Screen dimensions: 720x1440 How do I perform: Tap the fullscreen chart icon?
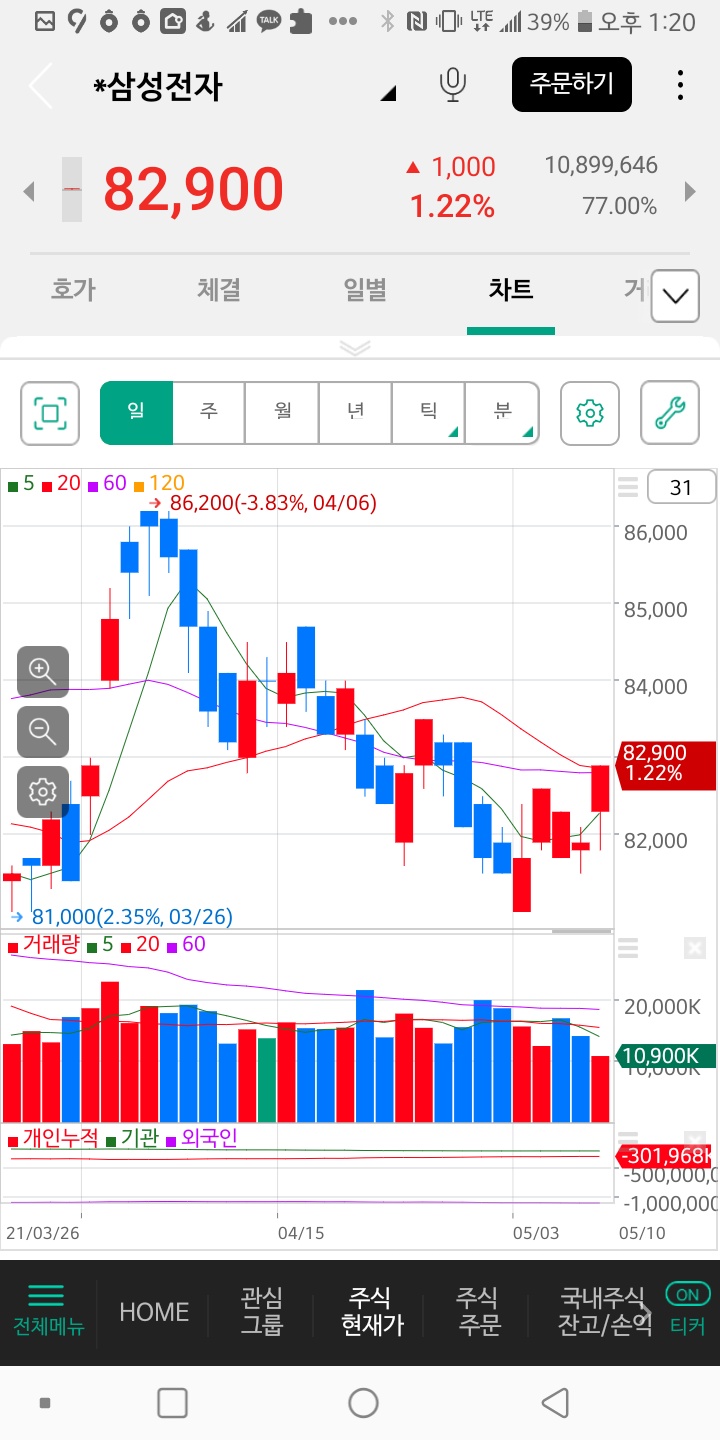50,412
